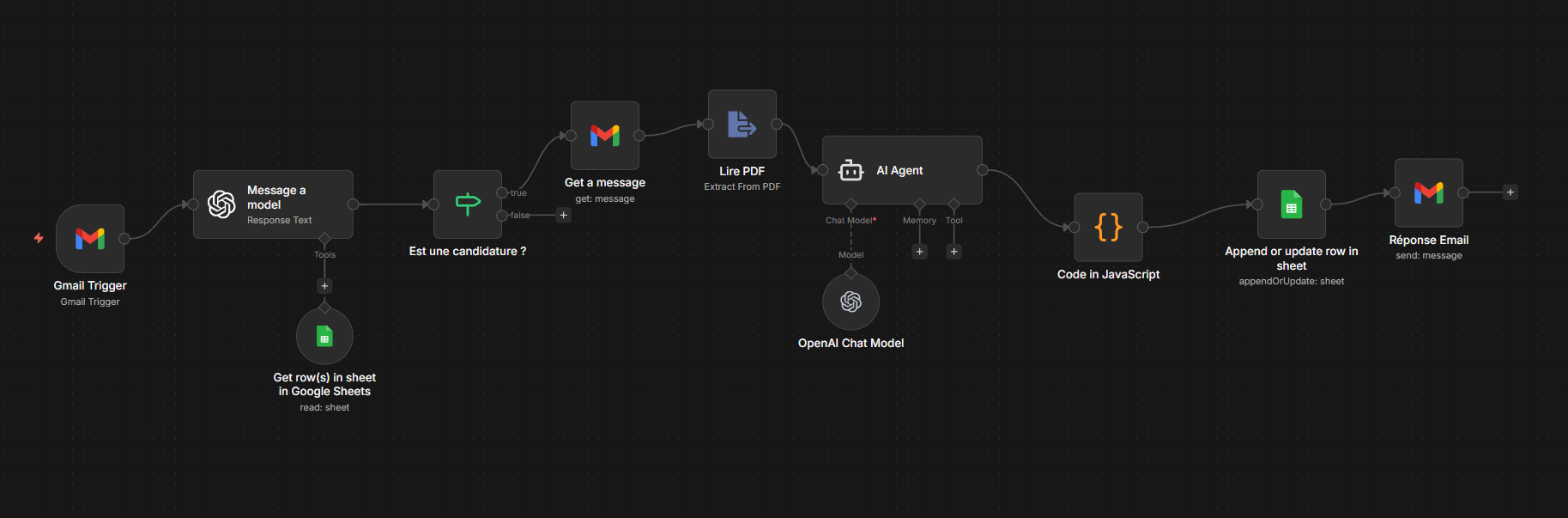The height and width of the screenshot is (518, 1568).
Task: Click the 'Response Text' subtitle
Action: [280, 220]
